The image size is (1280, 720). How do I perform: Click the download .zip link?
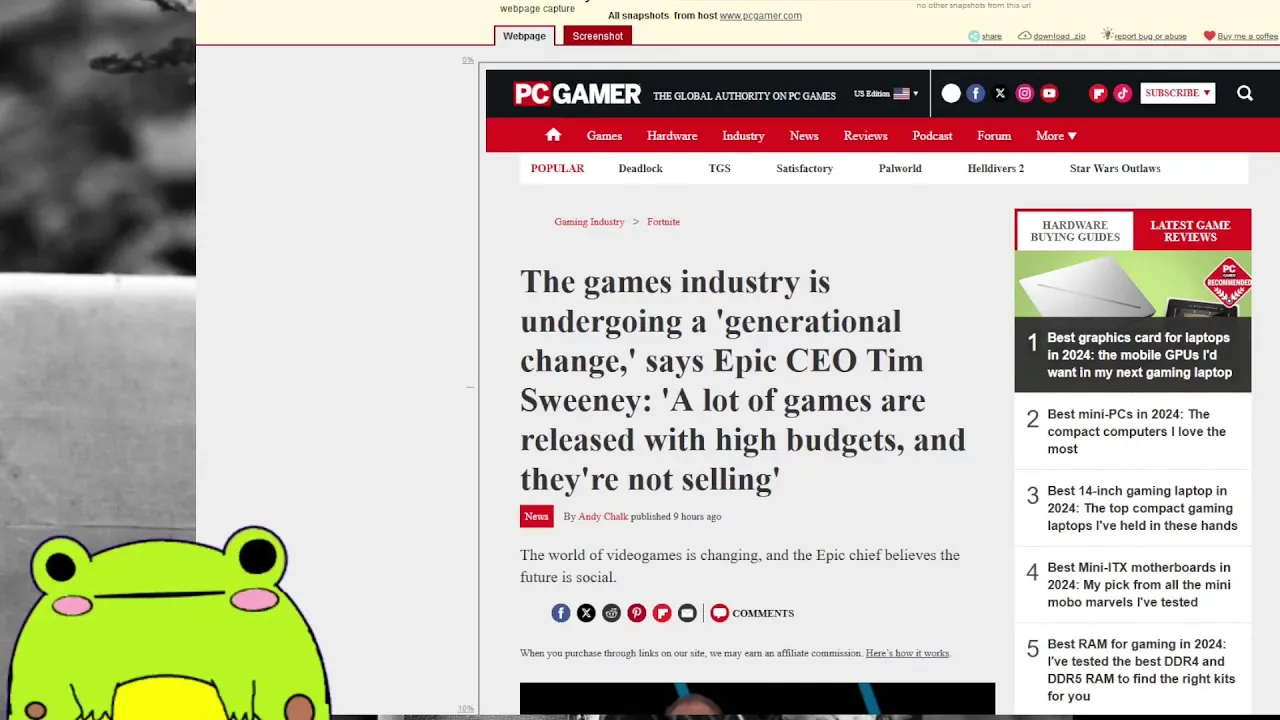[1059, 36]
